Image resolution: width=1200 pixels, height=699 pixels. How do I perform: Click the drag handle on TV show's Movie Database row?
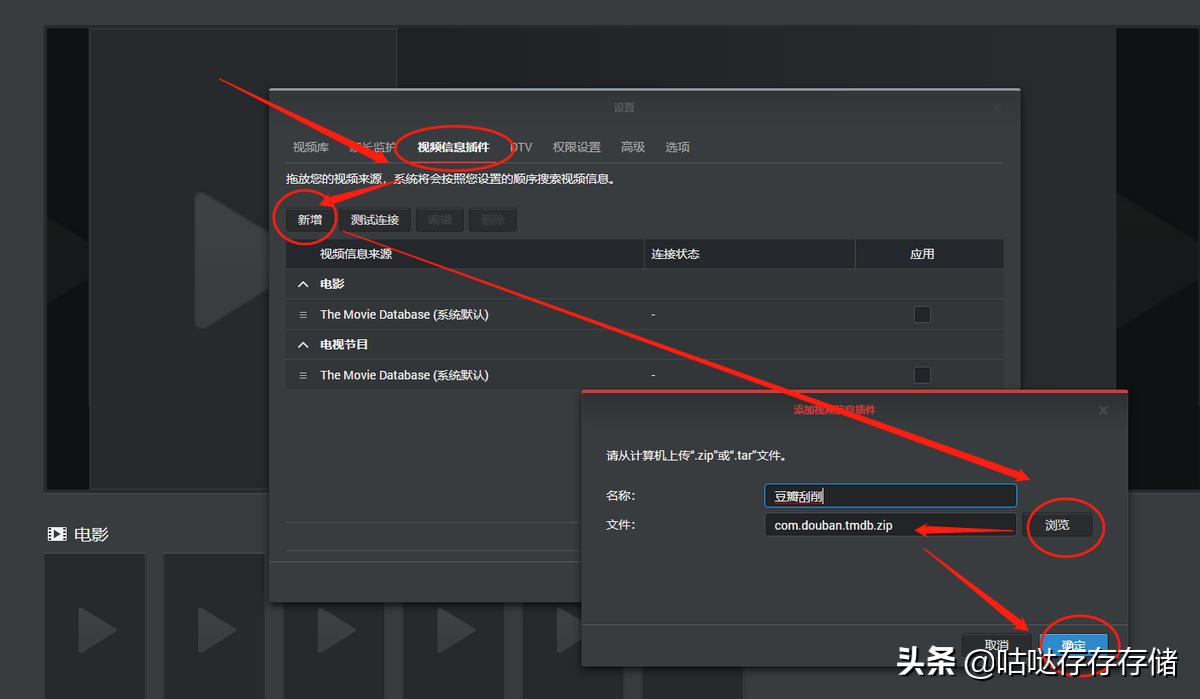pos(303,375)
